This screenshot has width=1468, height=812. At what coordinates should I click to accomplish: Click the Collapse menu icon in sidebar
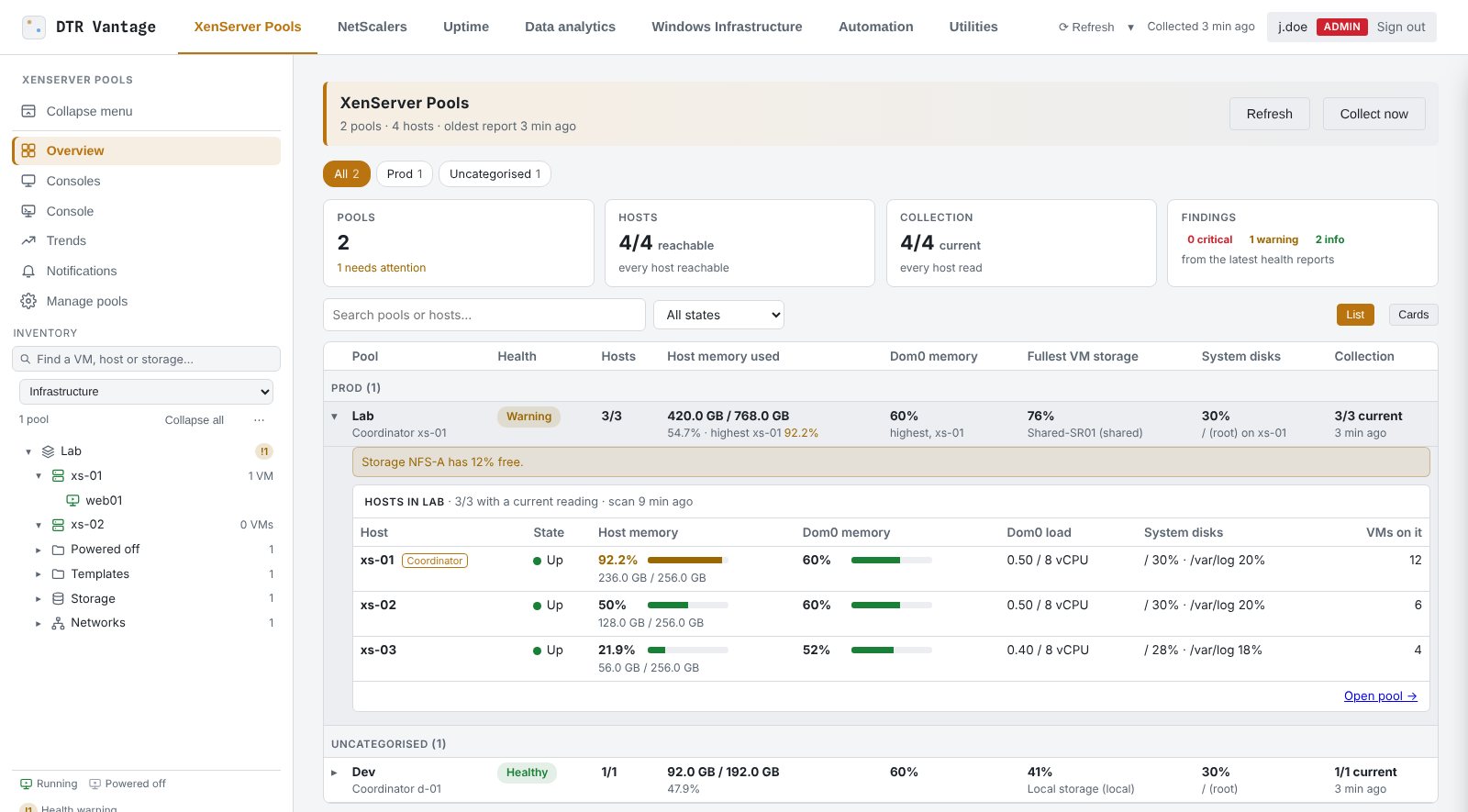click(28, 111)
